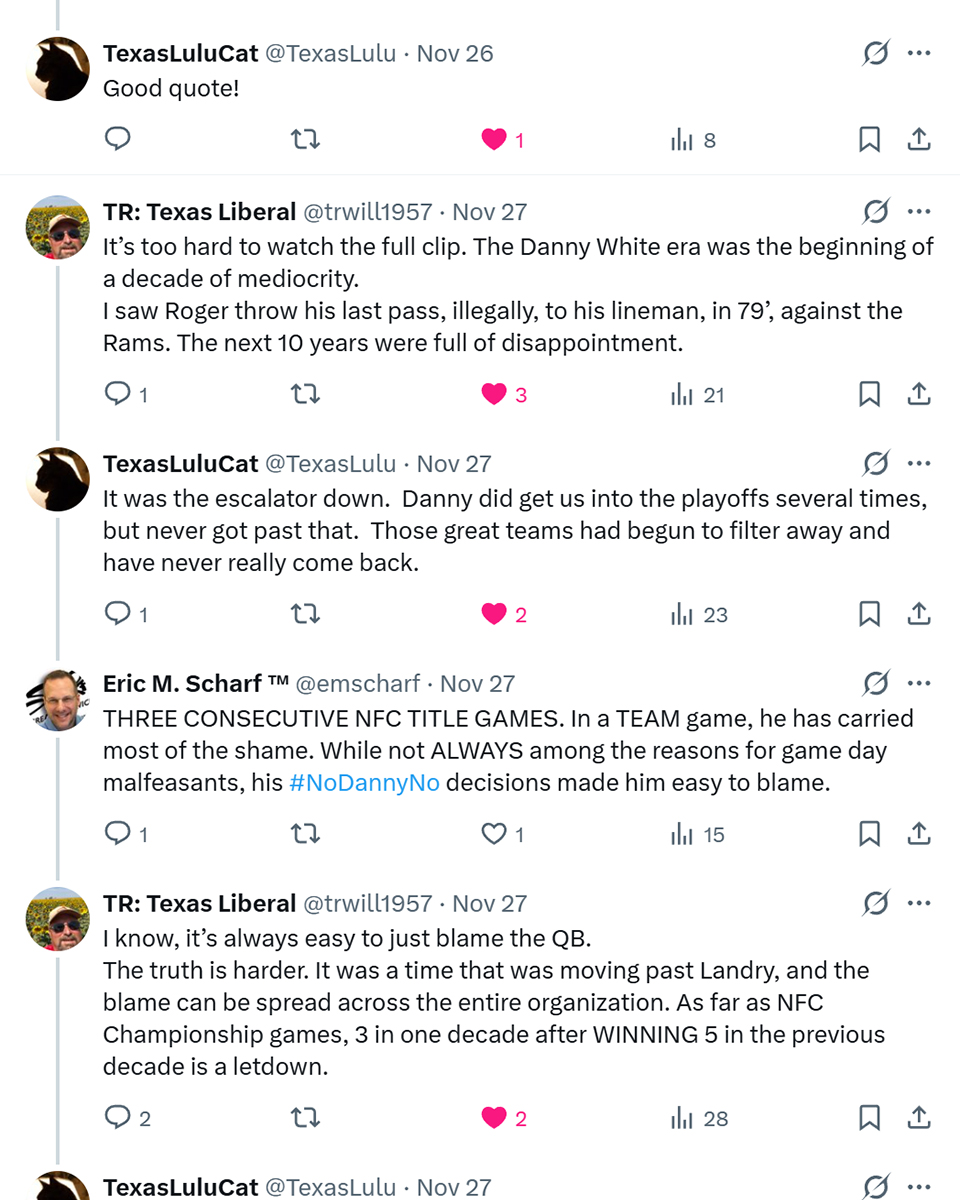This screenshot has height=1200, width=960.
Task: Open more options on the "escalator down" post
Action: (918, 464)
